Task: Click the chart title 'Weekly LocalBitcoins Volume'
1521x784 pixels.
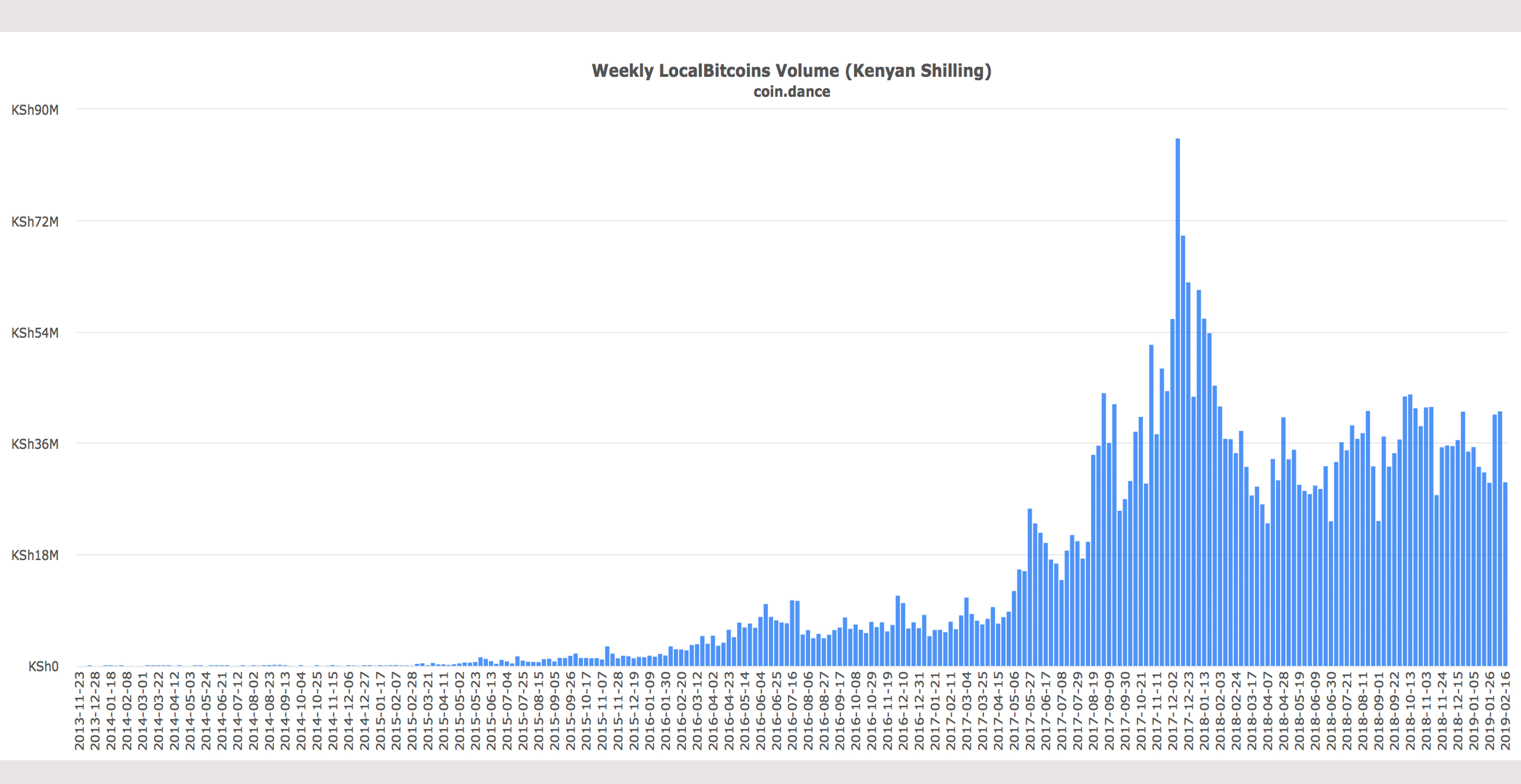Action: (x=791, y=71)
